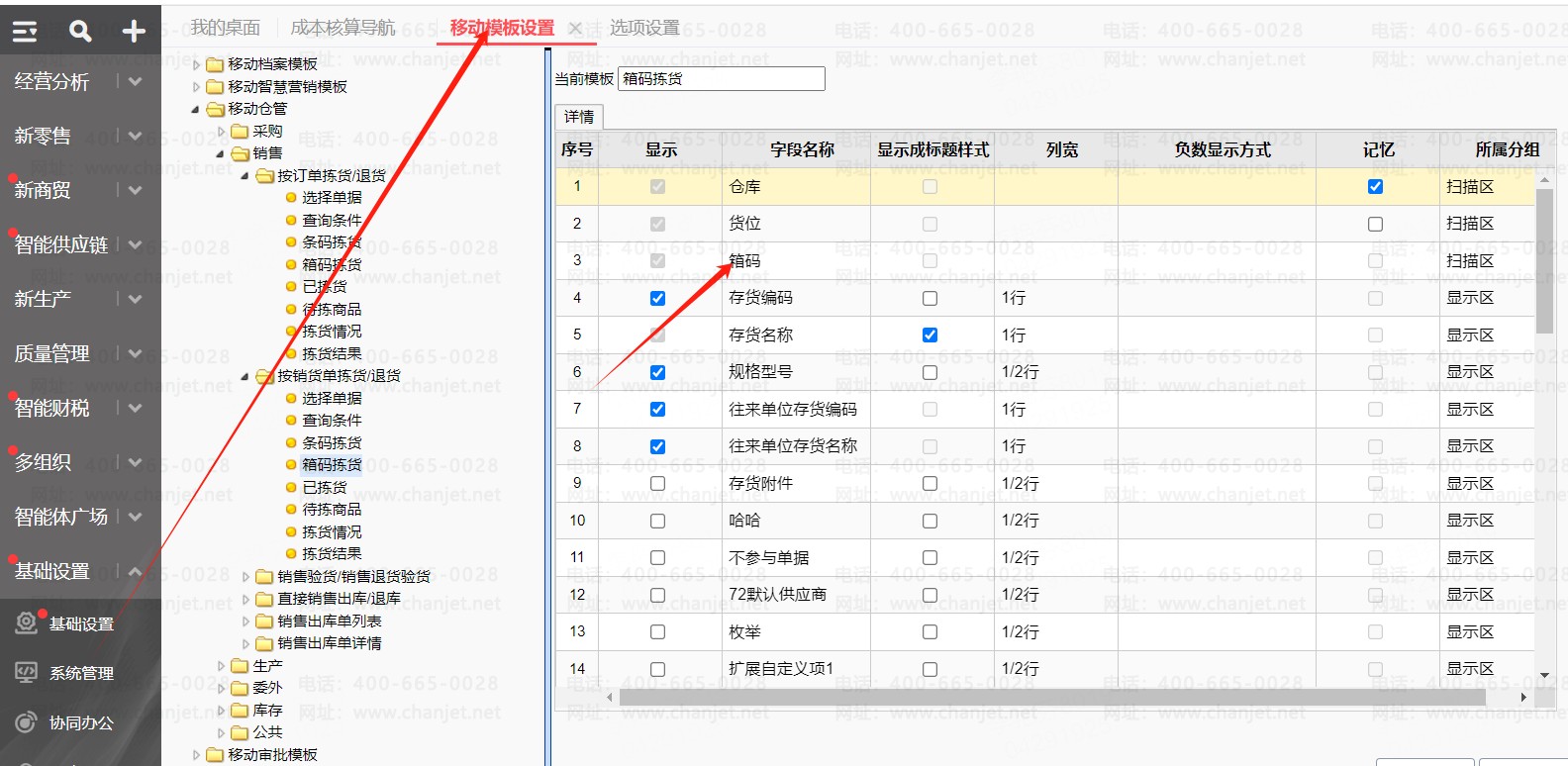Screen dimensions: 1568x766
Task: Click the search magnifier icon
Action: pyautogui.click(x=80, y=32)
